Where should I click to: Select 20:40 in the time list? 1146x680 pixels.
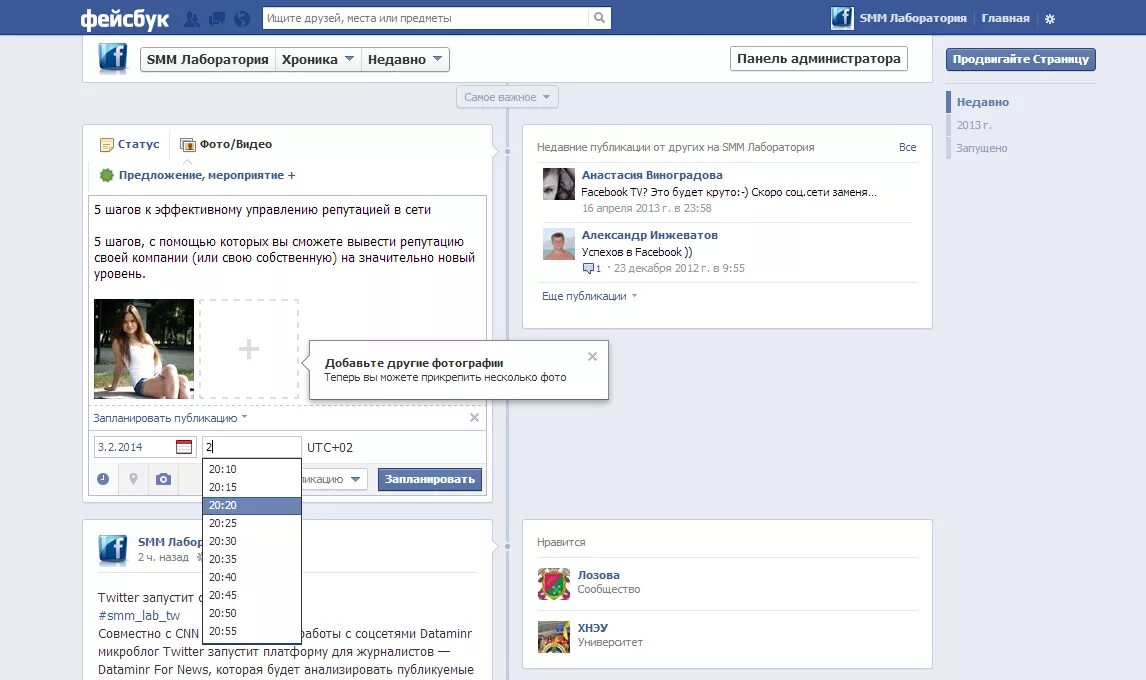click(251, 577)
